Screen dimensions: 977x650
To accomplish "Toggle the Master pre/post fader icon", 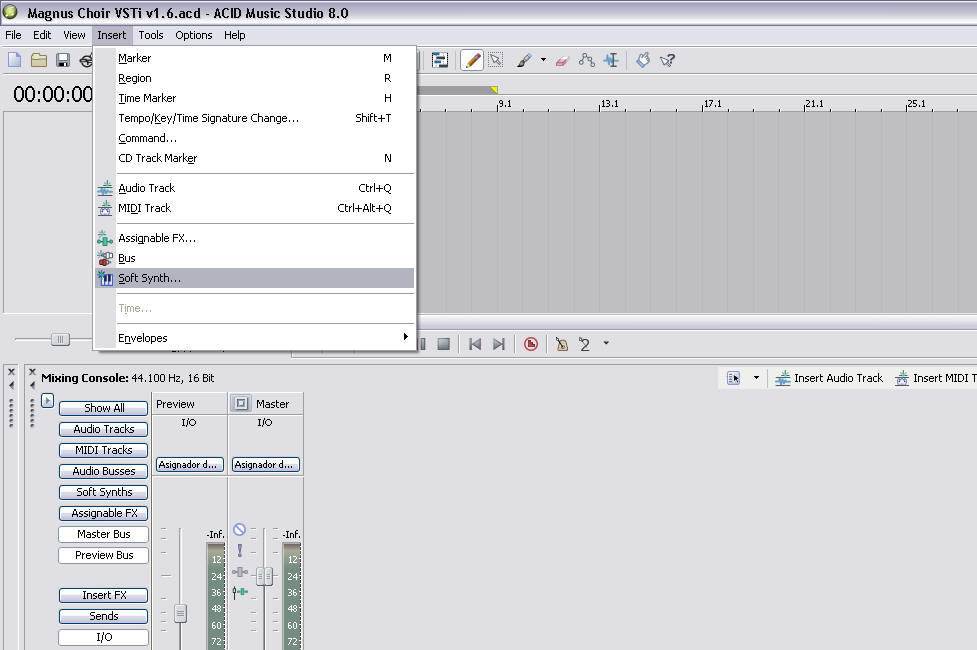I will tap(240, 591).
